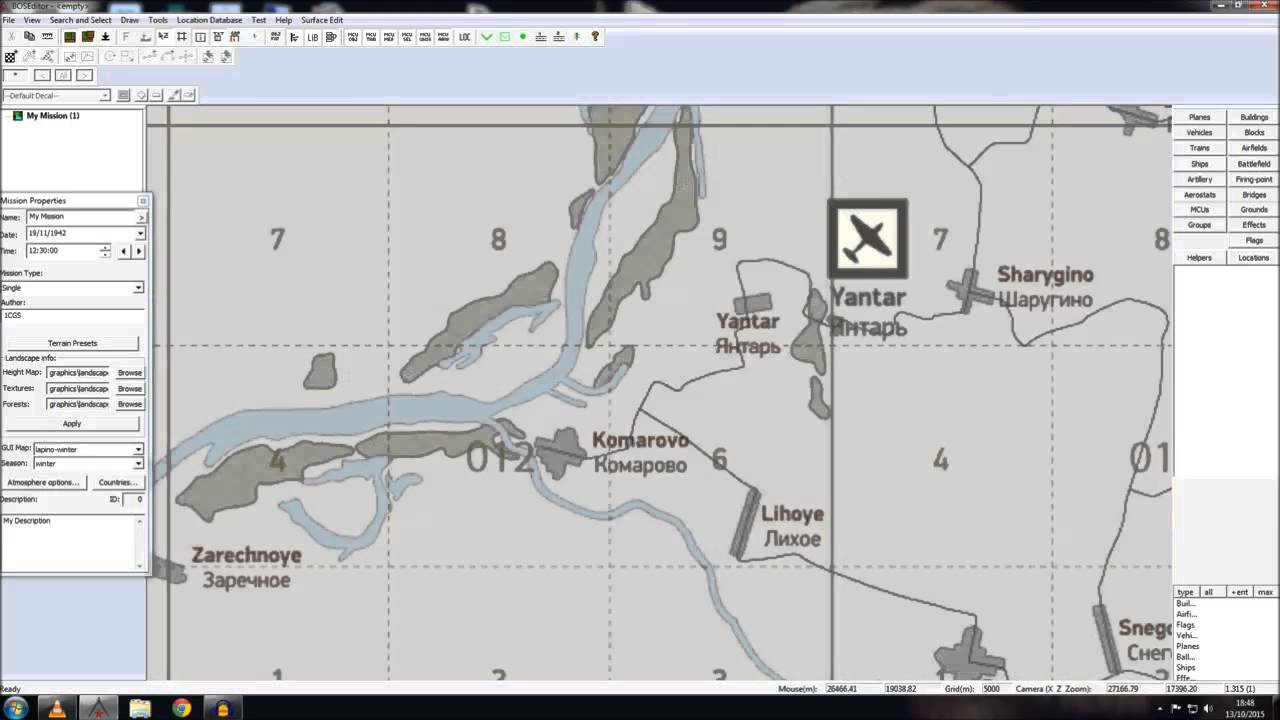Screen dimensions: 1280x720
Task: Open Atmosphere options
Action: pos(43,482)
